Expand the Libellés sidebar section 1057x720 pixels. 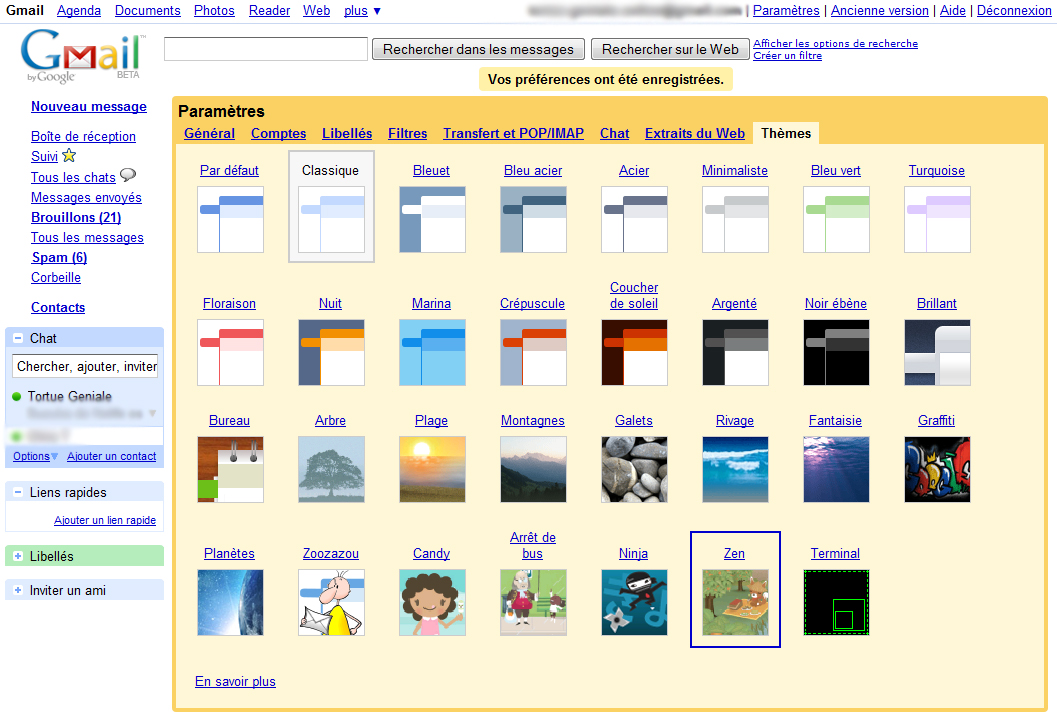[x=18, y=557]
